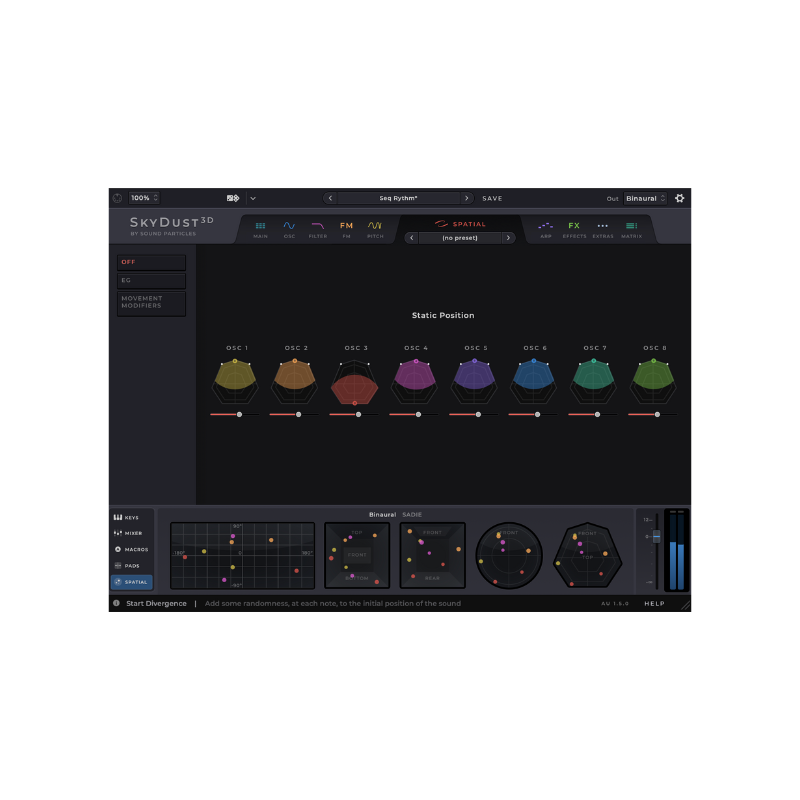Click the OSC 2 orange position hexagon

[x=294, y=382]
